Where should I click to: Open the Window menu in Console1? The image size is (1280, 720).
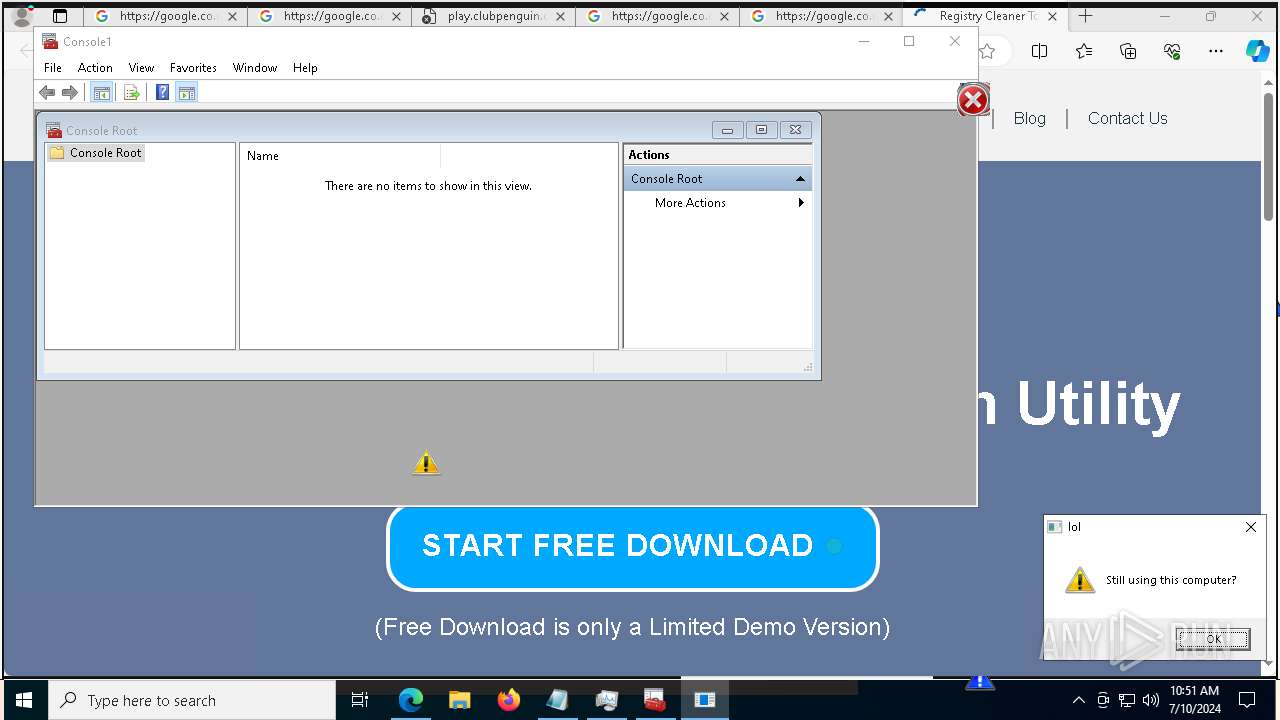click(x=255, y=68)
